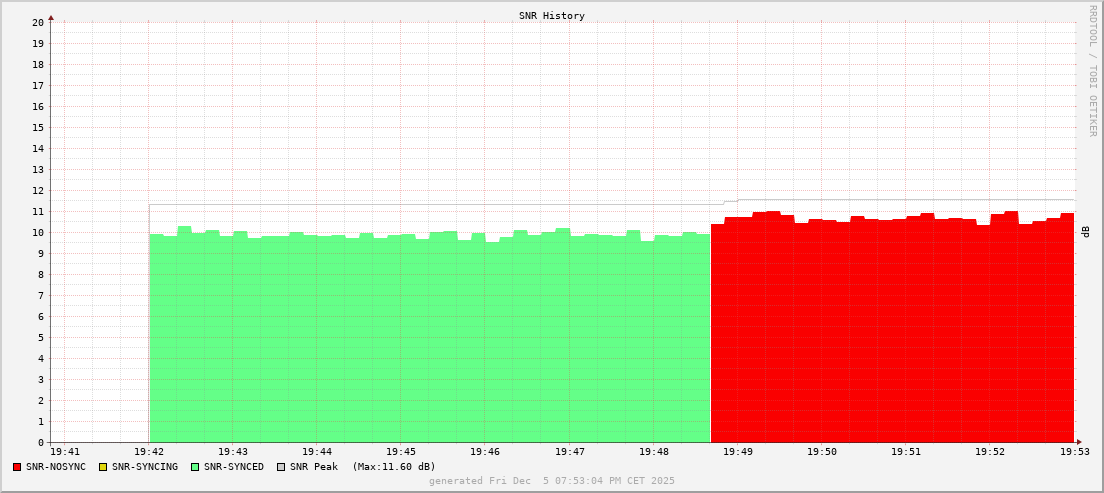Click the 19:49 time axis label
Screen dimensions: 1104x493
(737, 453)
